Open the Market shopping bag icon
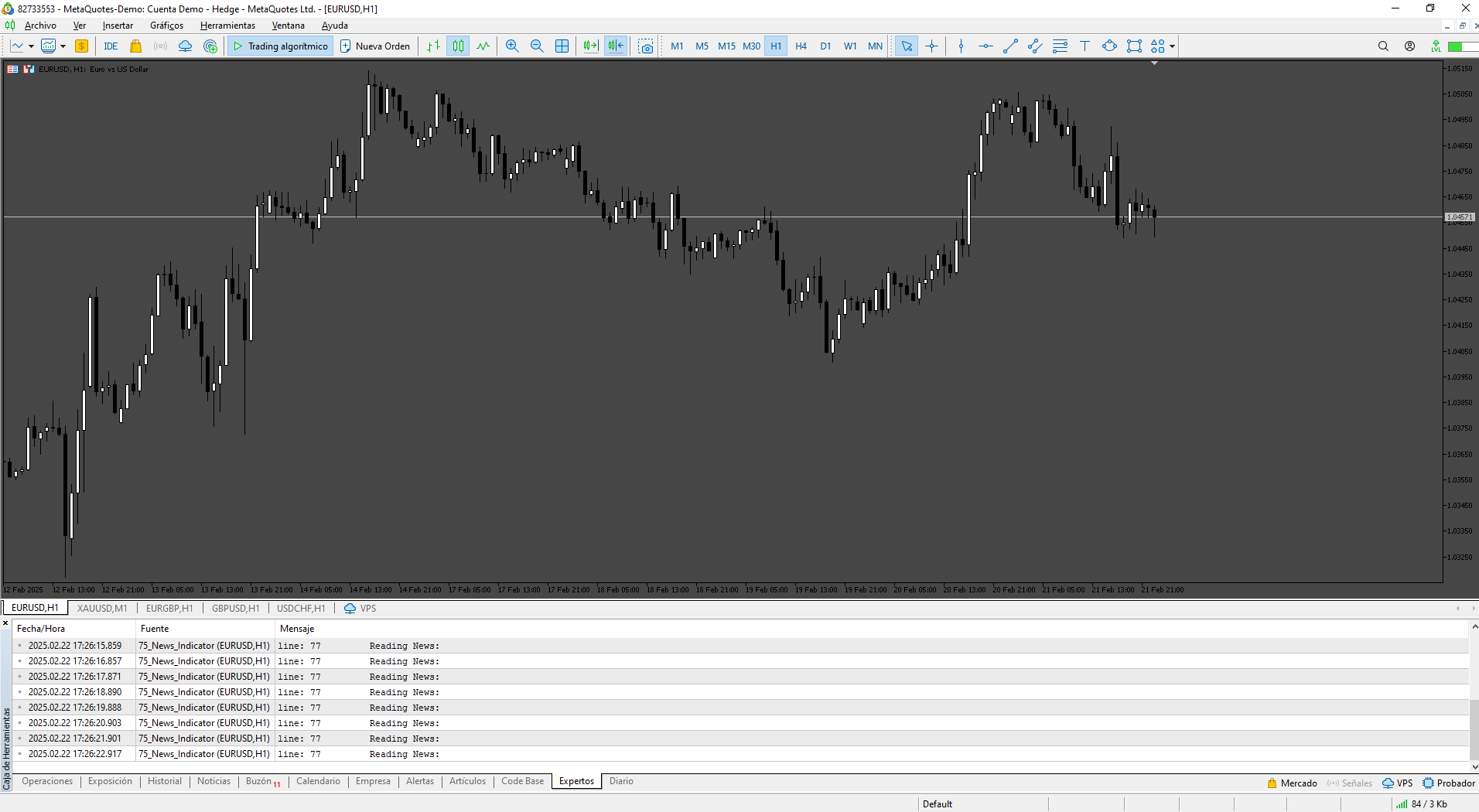The width and height of the screenshot is (1479, 812). point(136,46)
